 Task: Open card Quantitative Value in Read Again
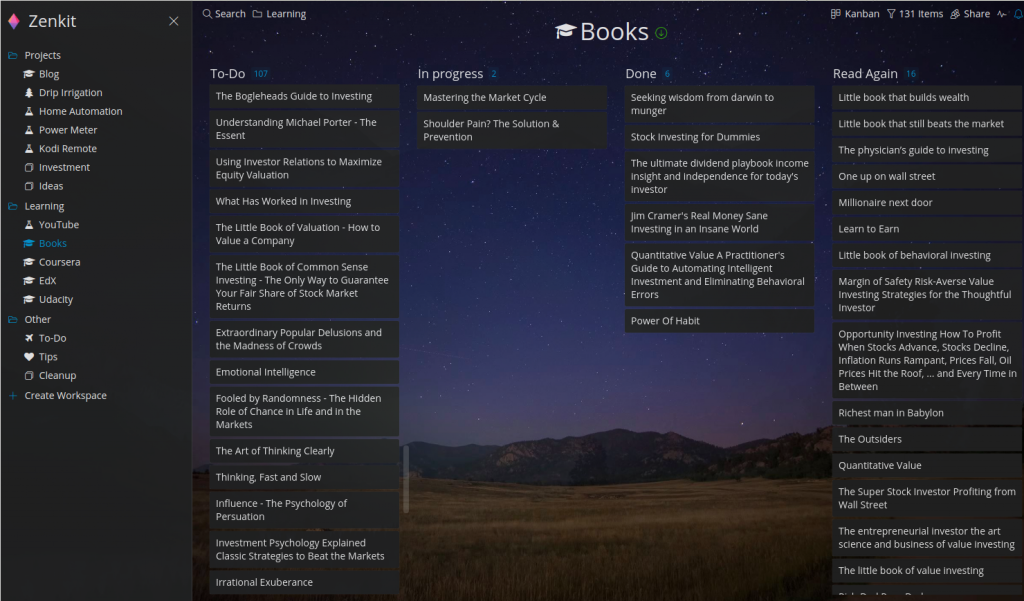click(927, 466)
